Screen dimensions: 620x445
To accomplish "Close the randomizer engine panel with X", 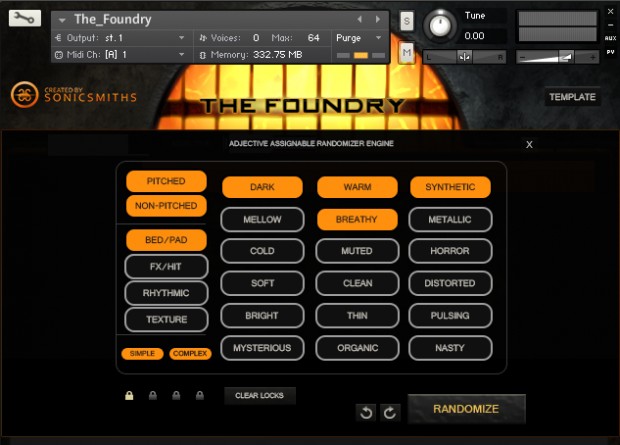I will [x=529, y=144].
